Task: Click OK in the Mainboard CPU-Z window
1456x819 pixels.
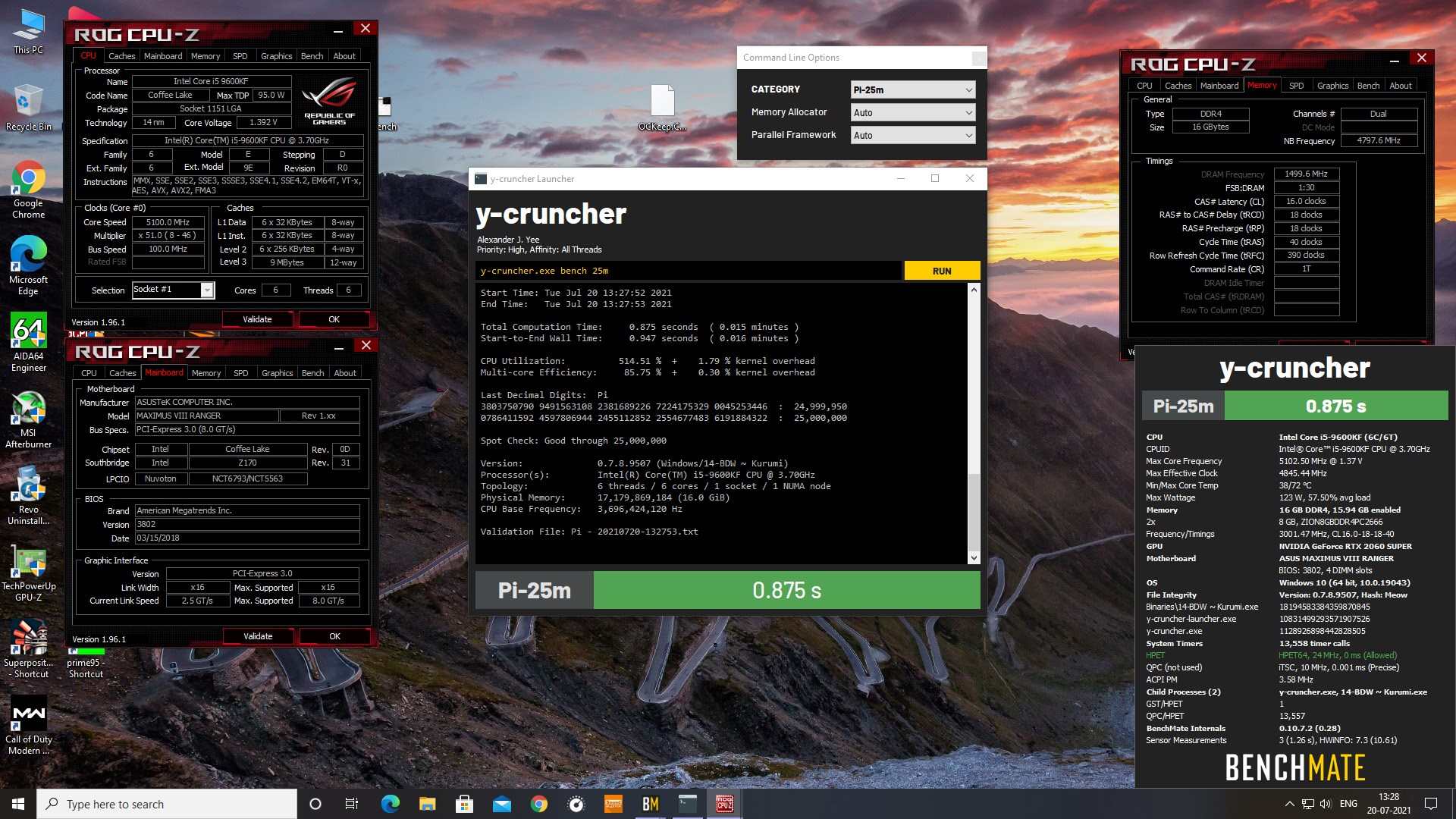Action: point(334,636)
